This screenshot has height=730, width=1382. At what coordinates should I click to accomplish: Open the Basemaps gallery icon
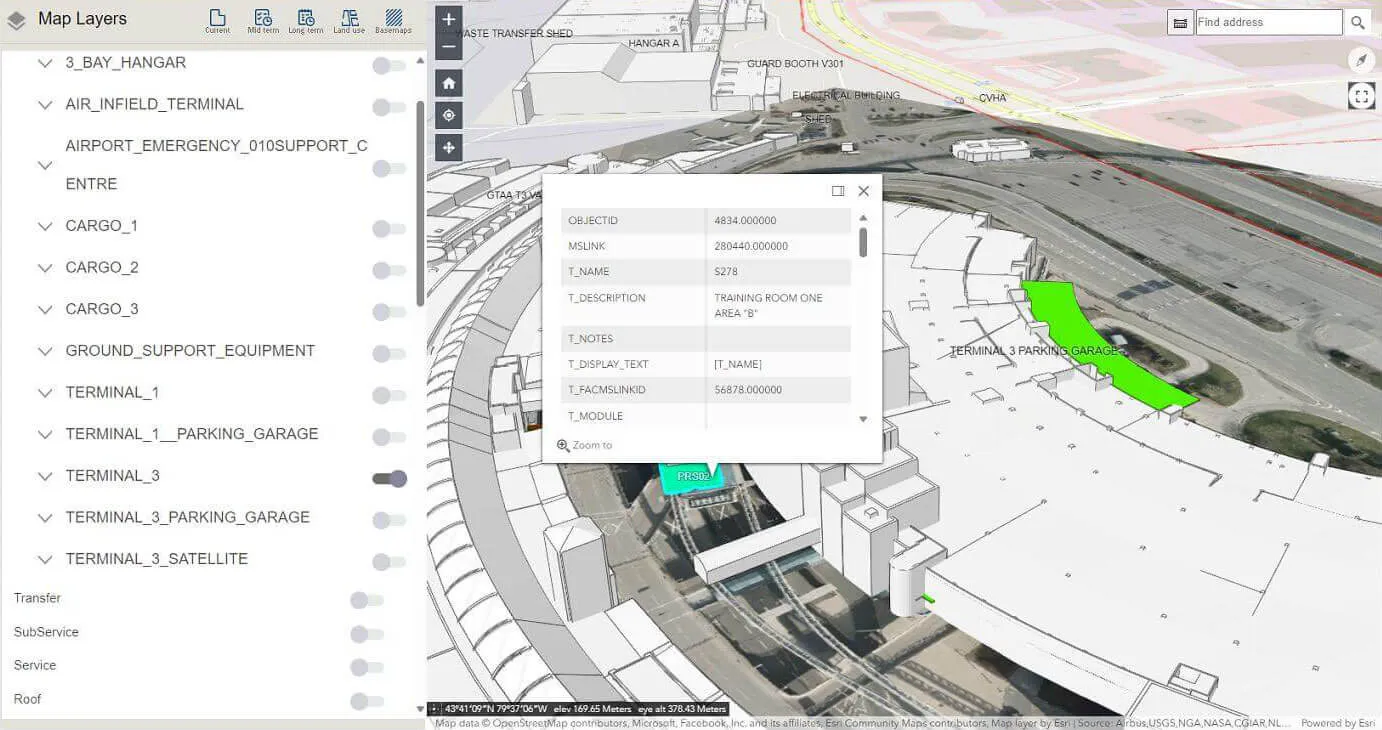[x=393, y=20]
